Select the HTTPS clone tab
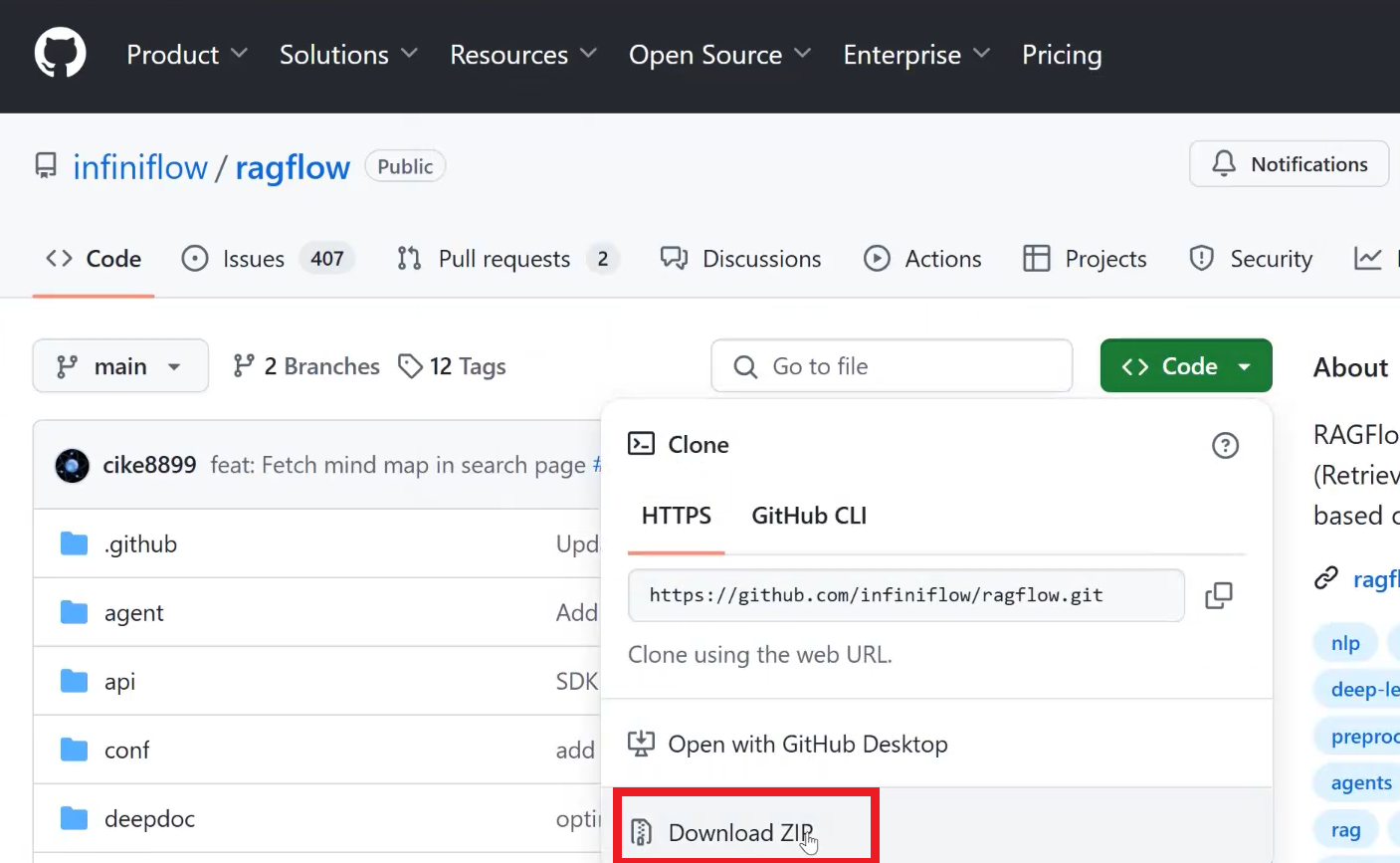 (x=677, y=516)
